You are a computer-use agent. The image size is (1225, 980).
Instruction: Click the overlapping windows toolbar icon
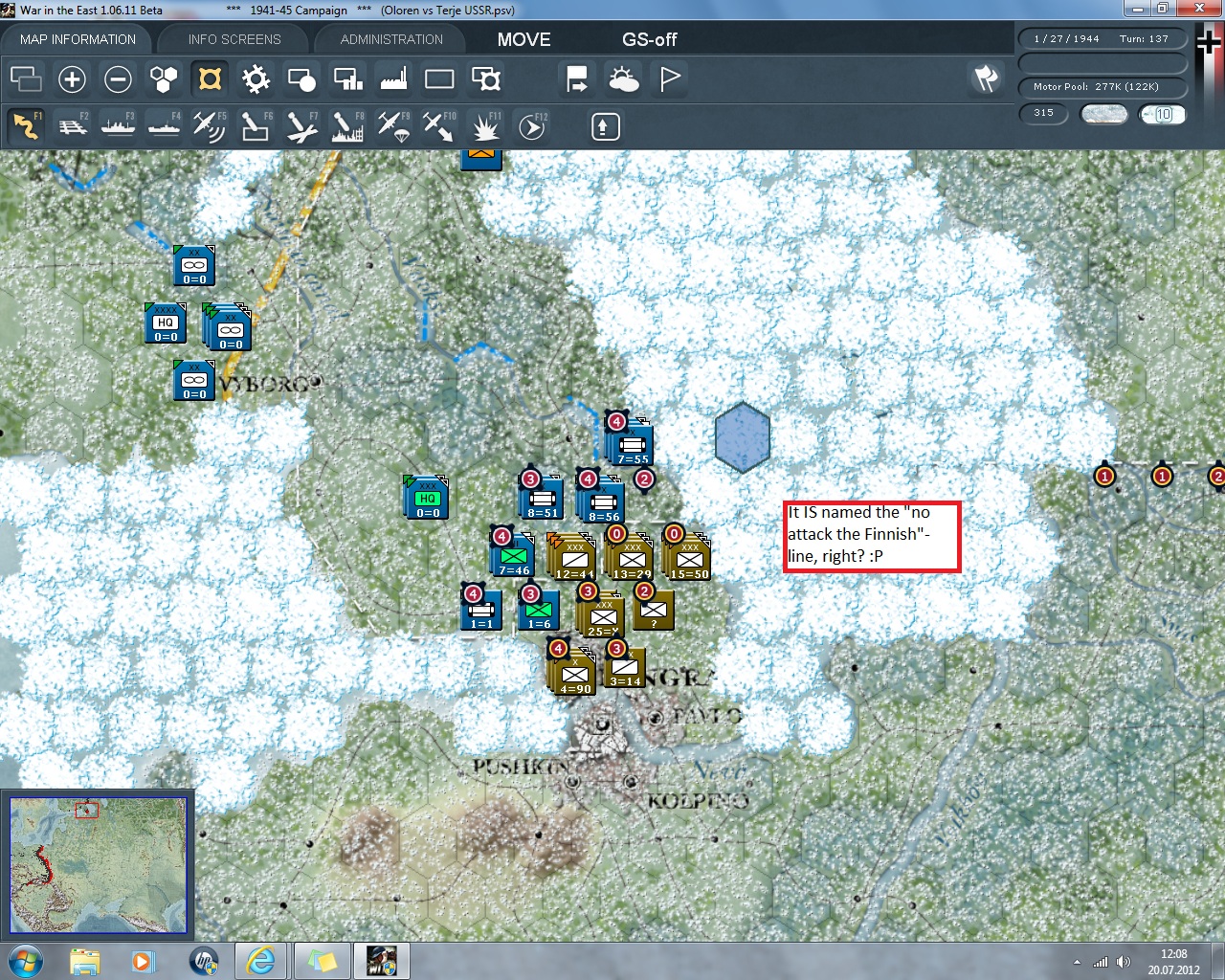(x=26, y=78)
